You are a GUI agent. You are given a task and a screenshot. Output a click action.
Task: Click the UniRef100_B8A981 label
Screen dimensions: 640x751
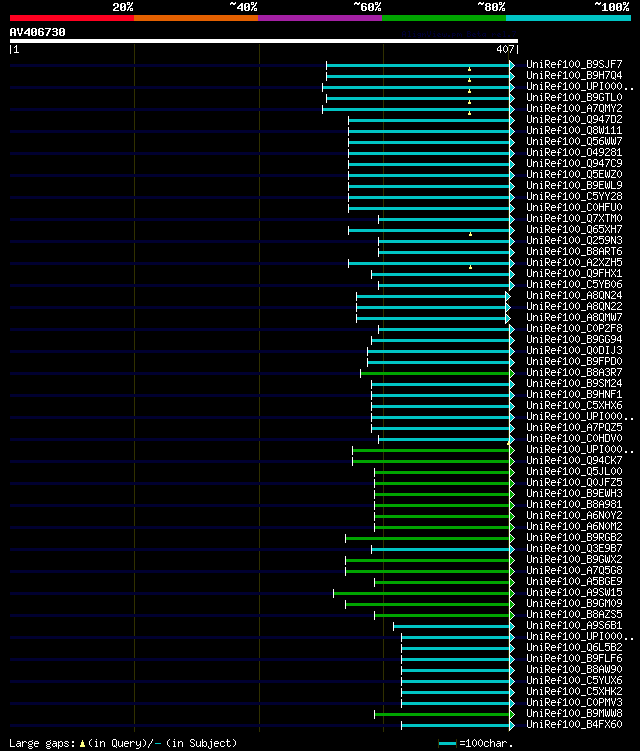coord(574,505)
